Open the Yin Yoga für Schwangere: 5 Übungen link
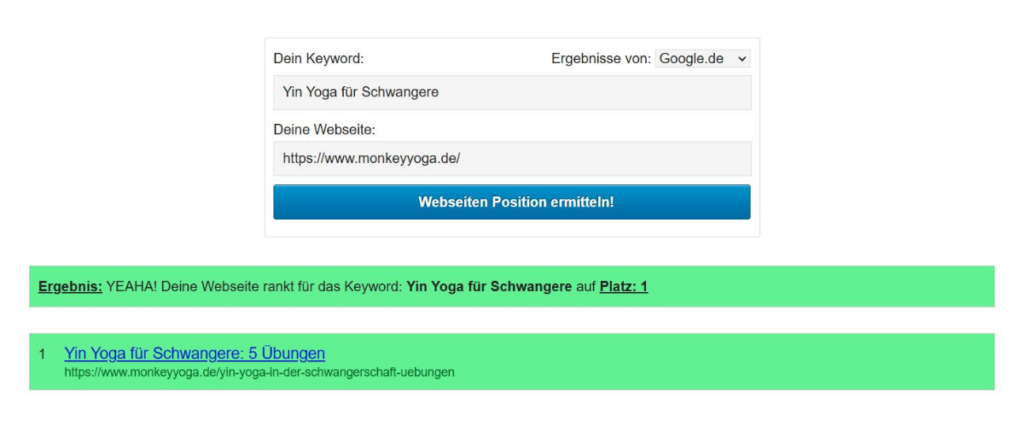This screenshot has height=427, width=1024. pyautogui.click(x=195, y=353)
